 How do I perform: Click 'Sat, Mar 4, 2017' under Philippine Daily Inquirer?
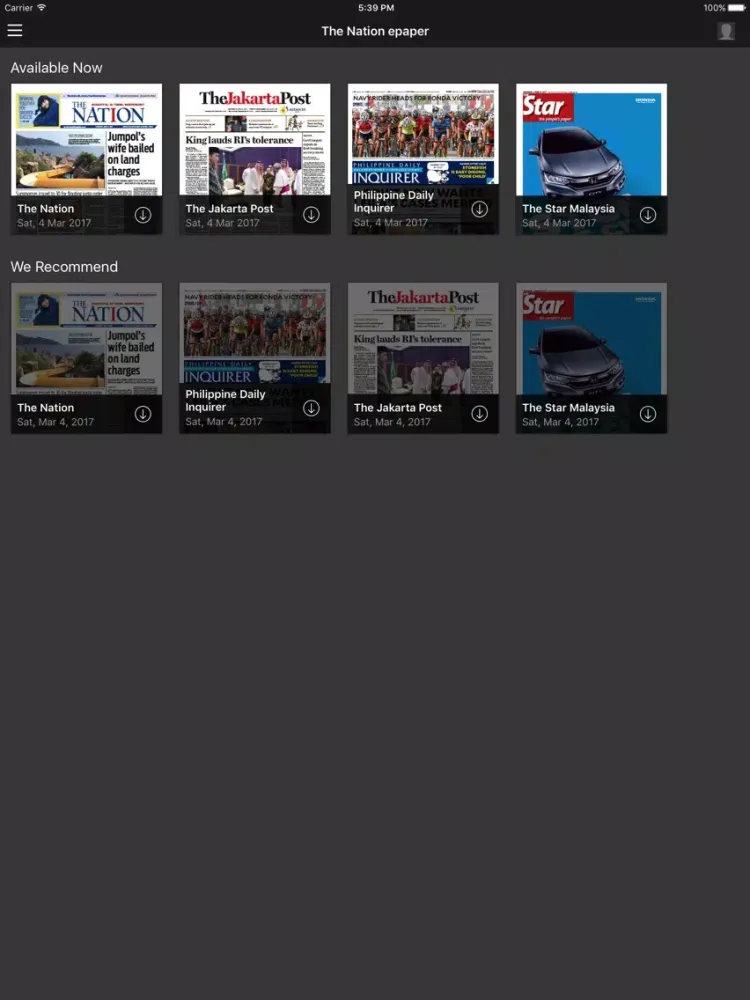(x=224, y=422)
